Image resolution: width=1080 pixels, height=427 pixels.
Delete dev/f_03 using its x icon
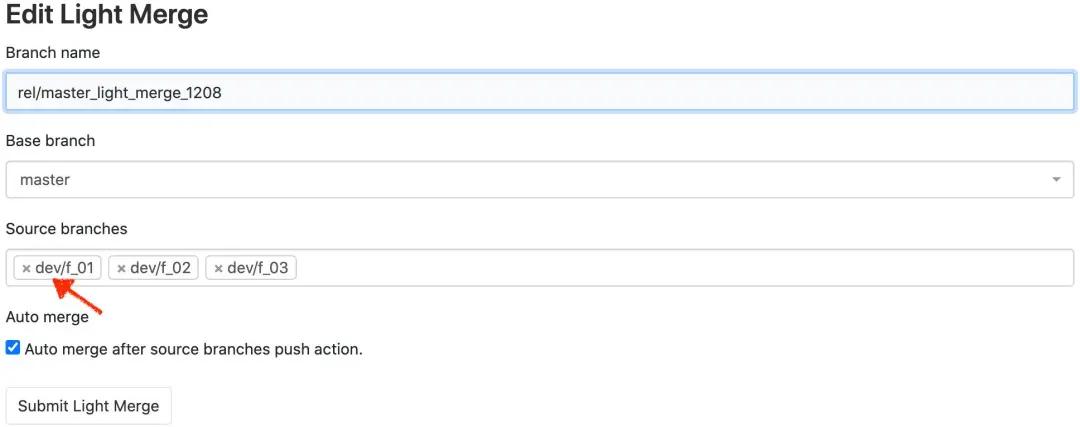(218, 269)
